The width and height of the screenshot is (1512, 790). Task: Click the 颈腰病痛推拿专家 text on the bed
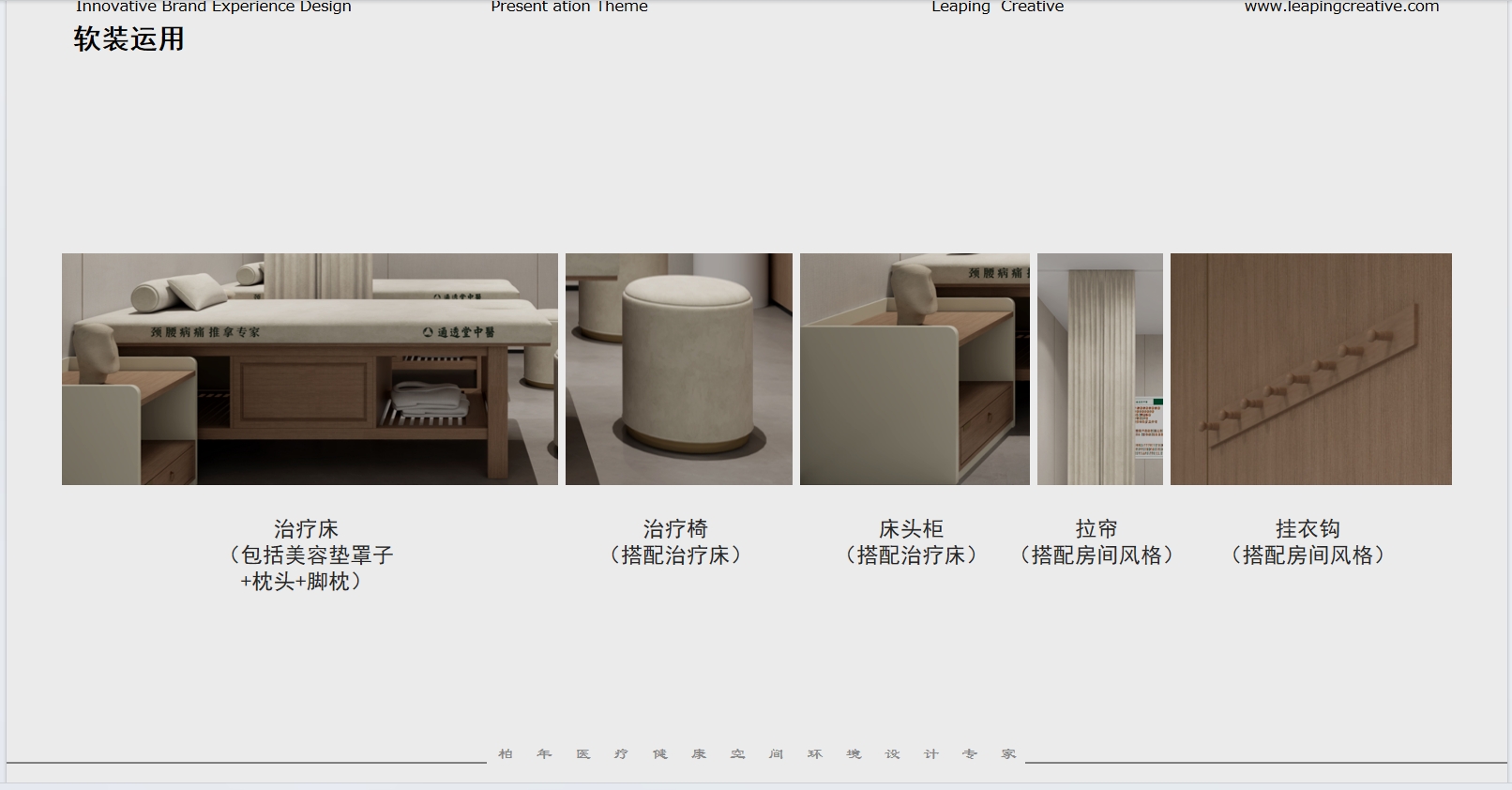click(205, 332)
